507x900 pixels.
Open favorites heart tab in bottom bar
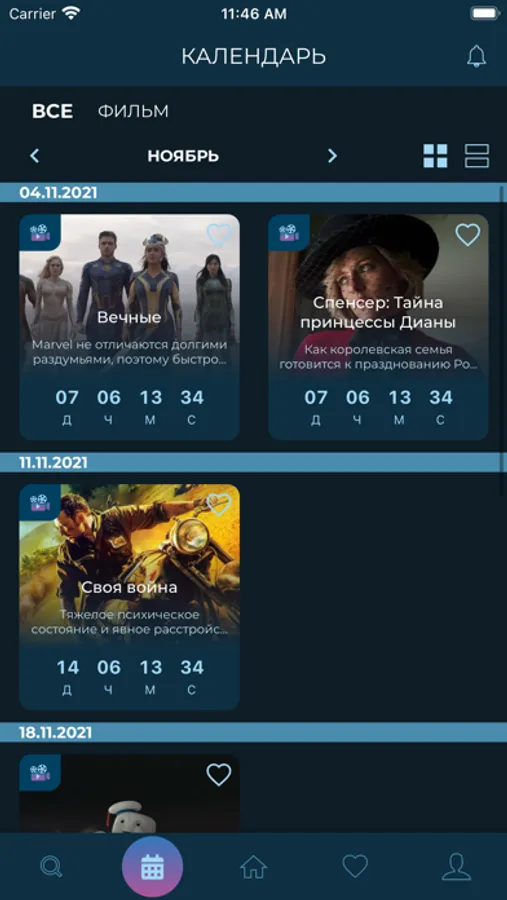(355, 866)
